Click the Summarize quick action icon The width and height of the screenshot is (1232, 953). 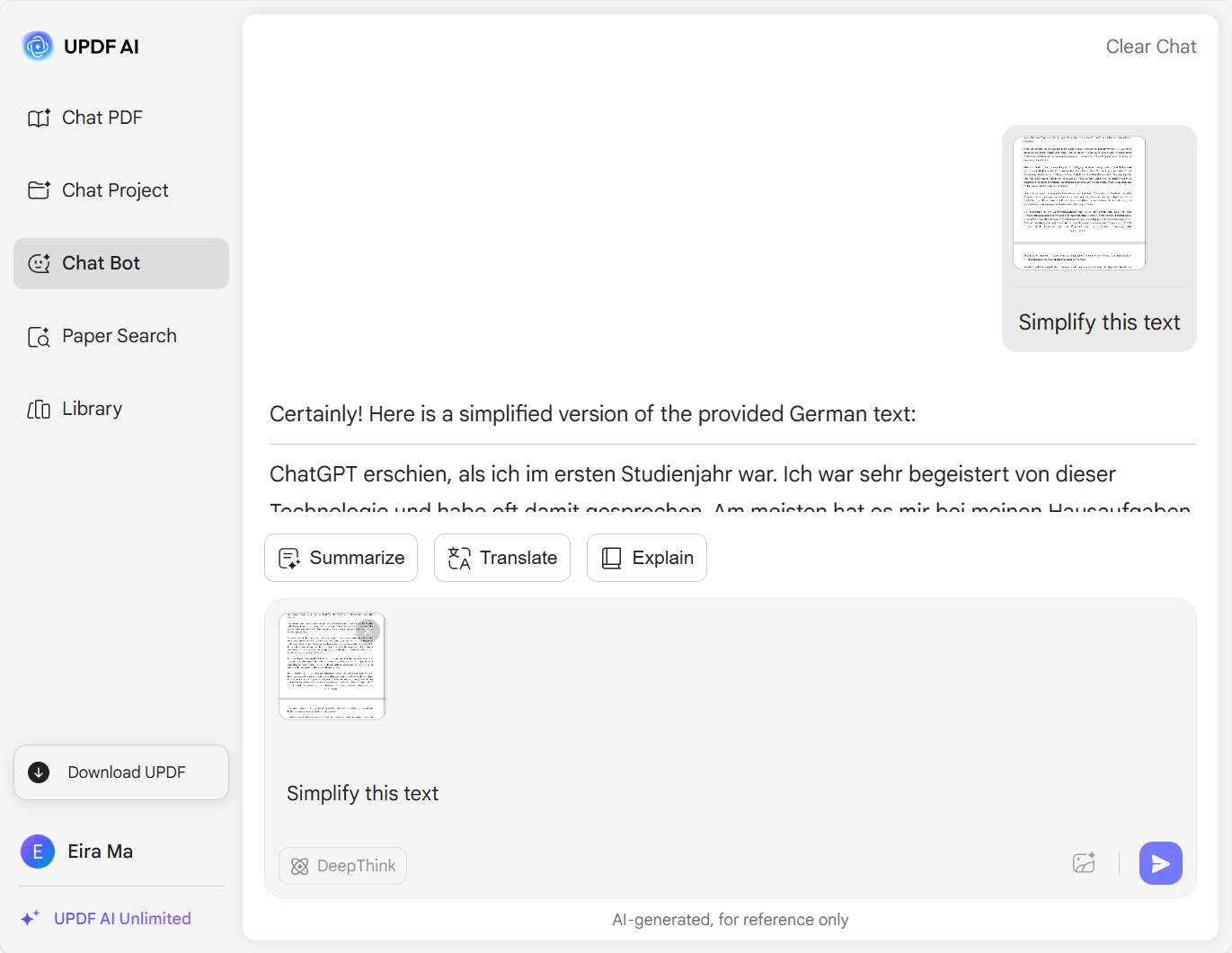coord(288,558)
